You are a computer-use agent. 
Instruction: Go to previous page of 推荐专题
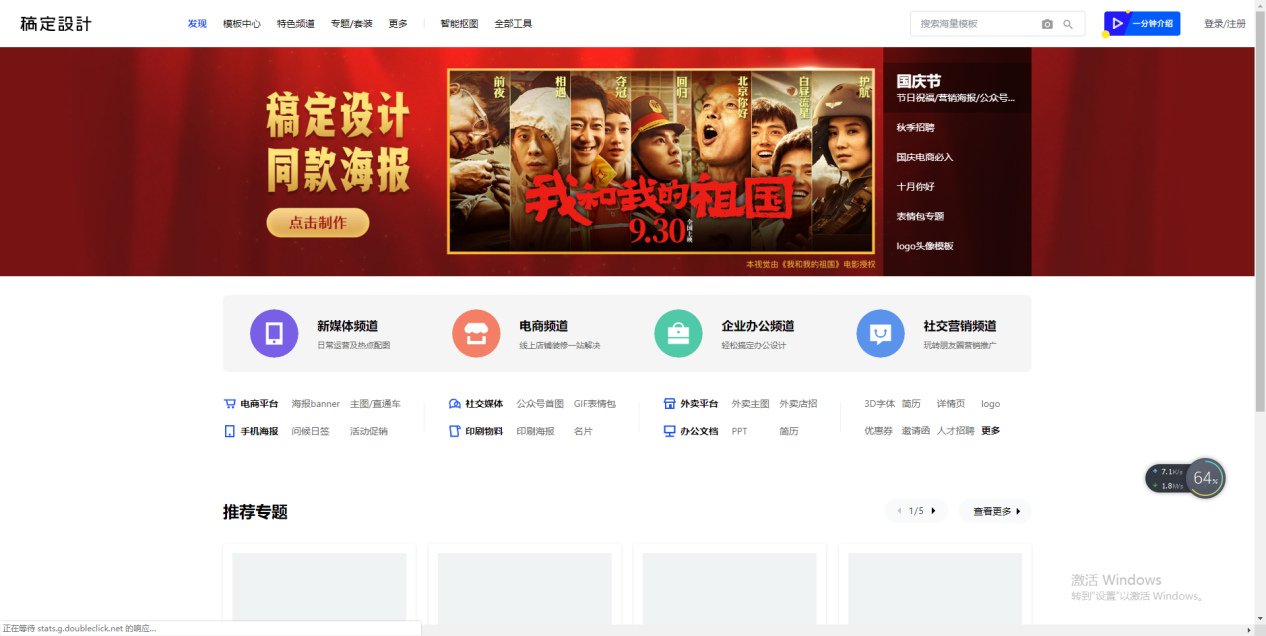tap(899, 511)
